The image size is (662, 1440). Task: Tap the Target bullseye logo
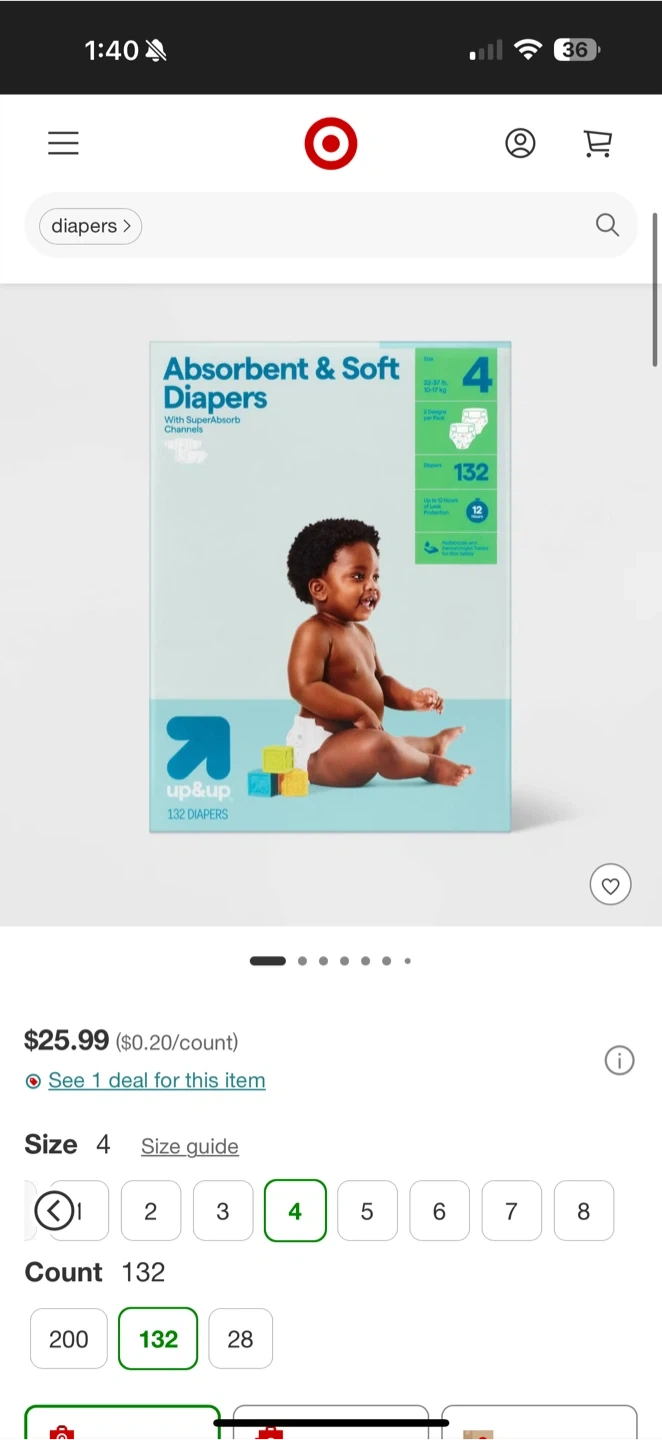pos(331,144)
